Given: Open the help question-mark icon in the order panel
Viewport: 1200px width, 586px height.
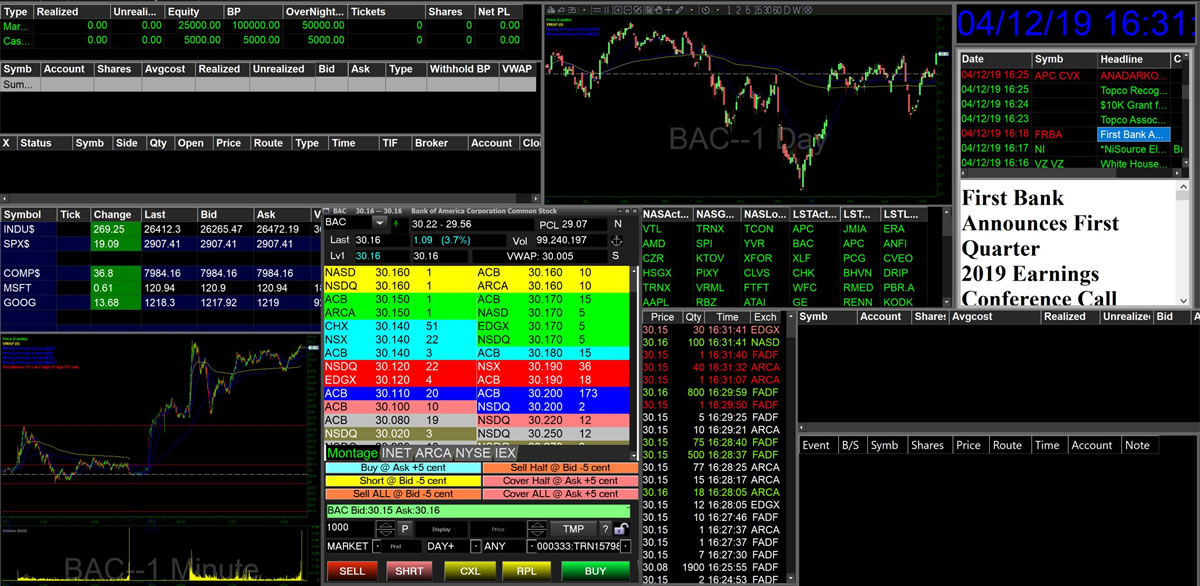Looking at the screenshot, I should [x=606, y=529].
